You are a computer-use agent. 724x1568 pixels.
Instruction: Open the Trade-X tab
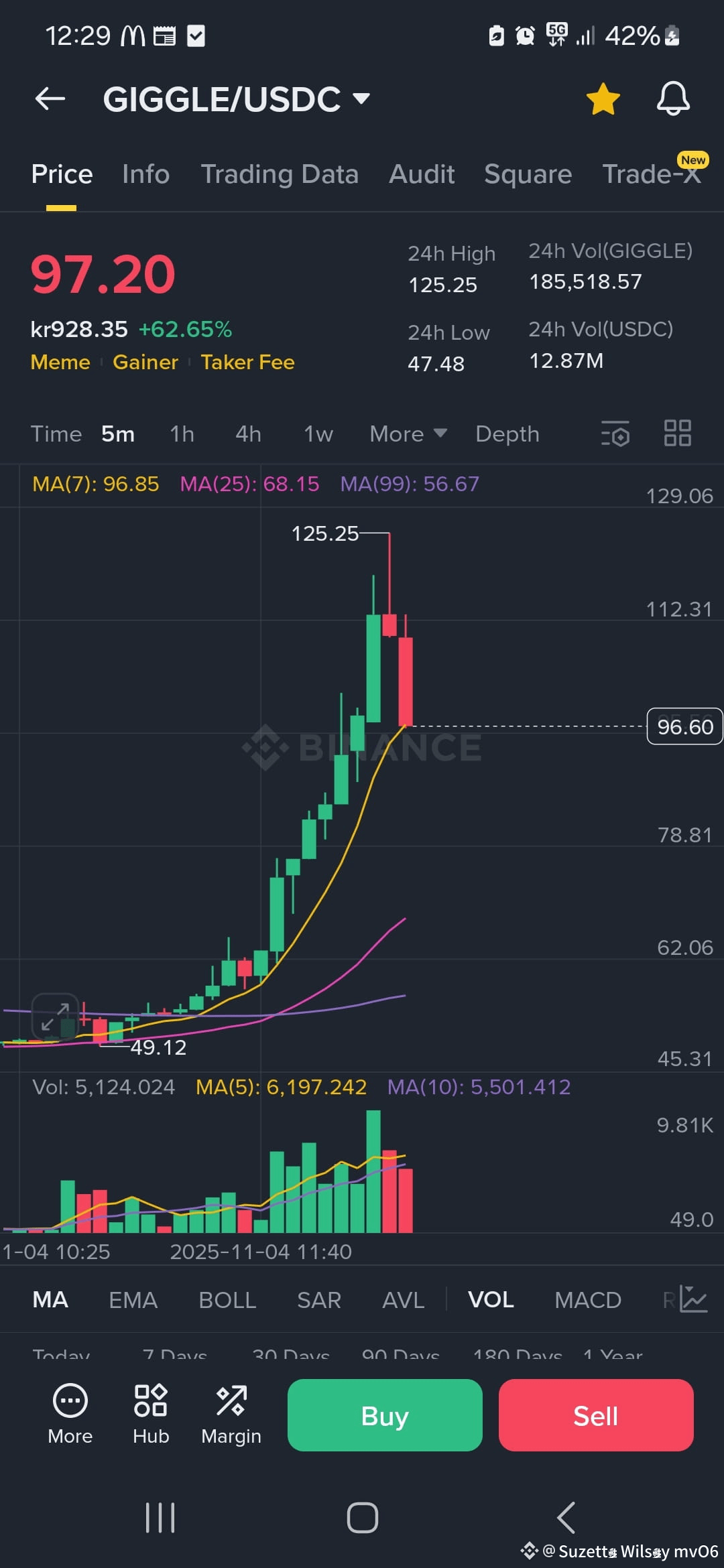[652, 174]
